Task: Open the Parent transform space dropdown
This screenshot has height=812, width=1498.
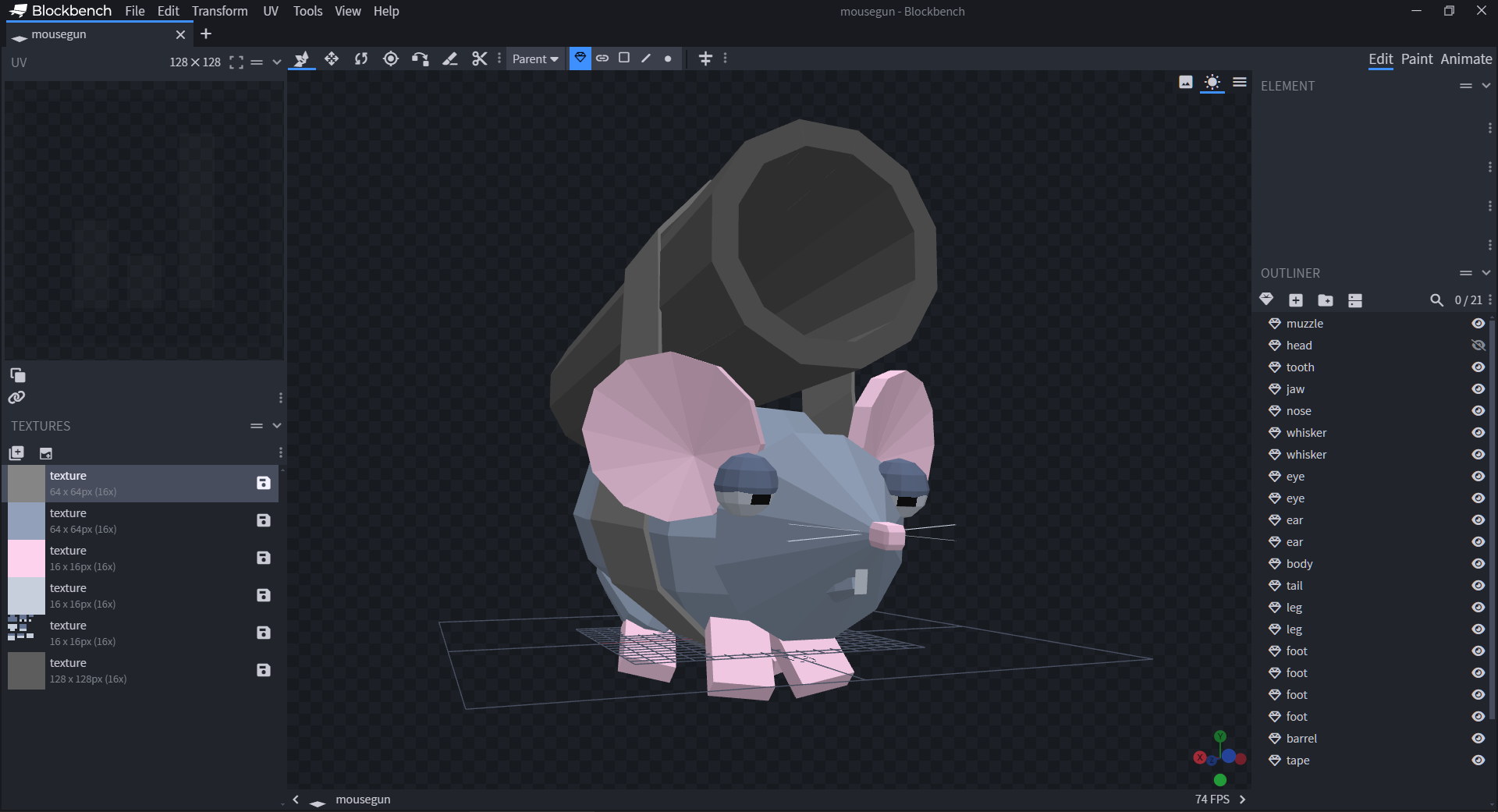Action: pos(535,59)
